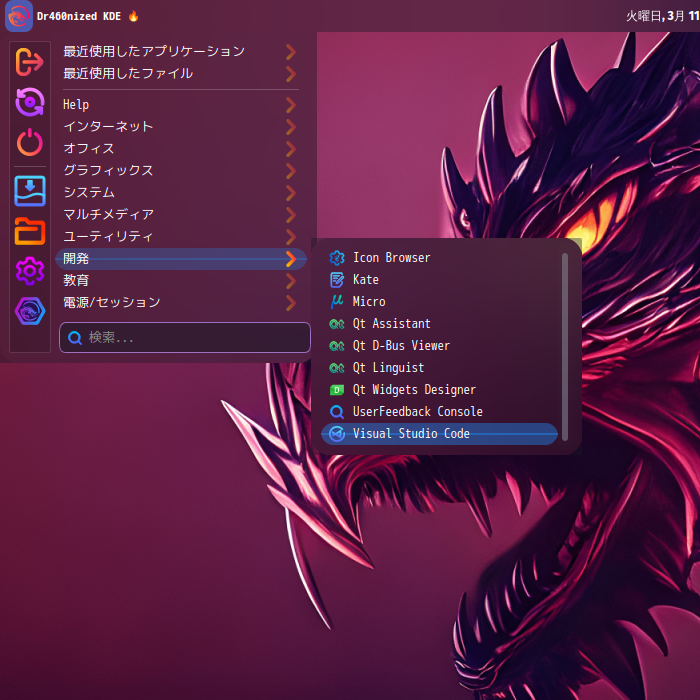Click the Qt Widgets Designer green icon
Screen dimensions: 700x700
337,390
